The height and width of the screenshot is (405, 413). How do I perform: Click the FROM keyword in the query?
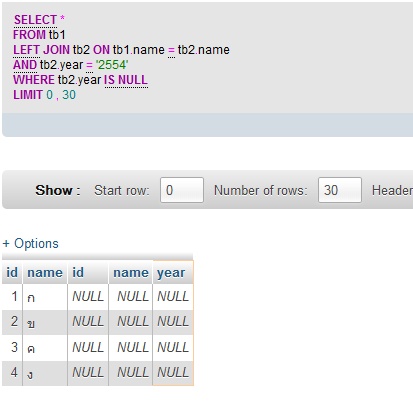pyautogui.click(x=29, y=35)
